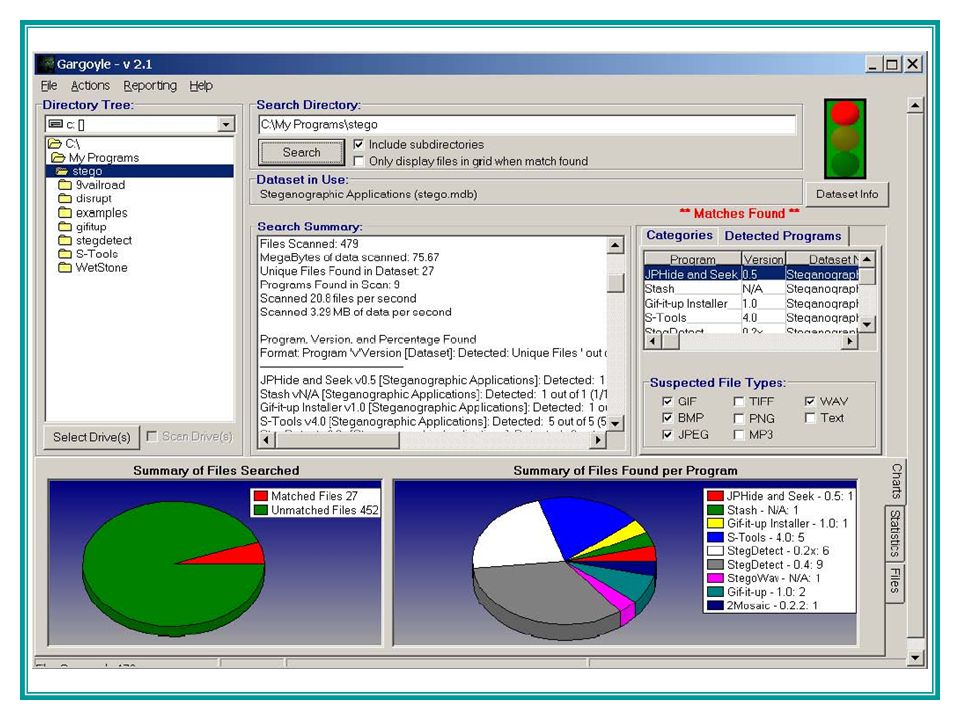The height and width of the screenshot is (720, 960).
Task: Click red Matched Files legend swatch
Action: pos(261,496)
